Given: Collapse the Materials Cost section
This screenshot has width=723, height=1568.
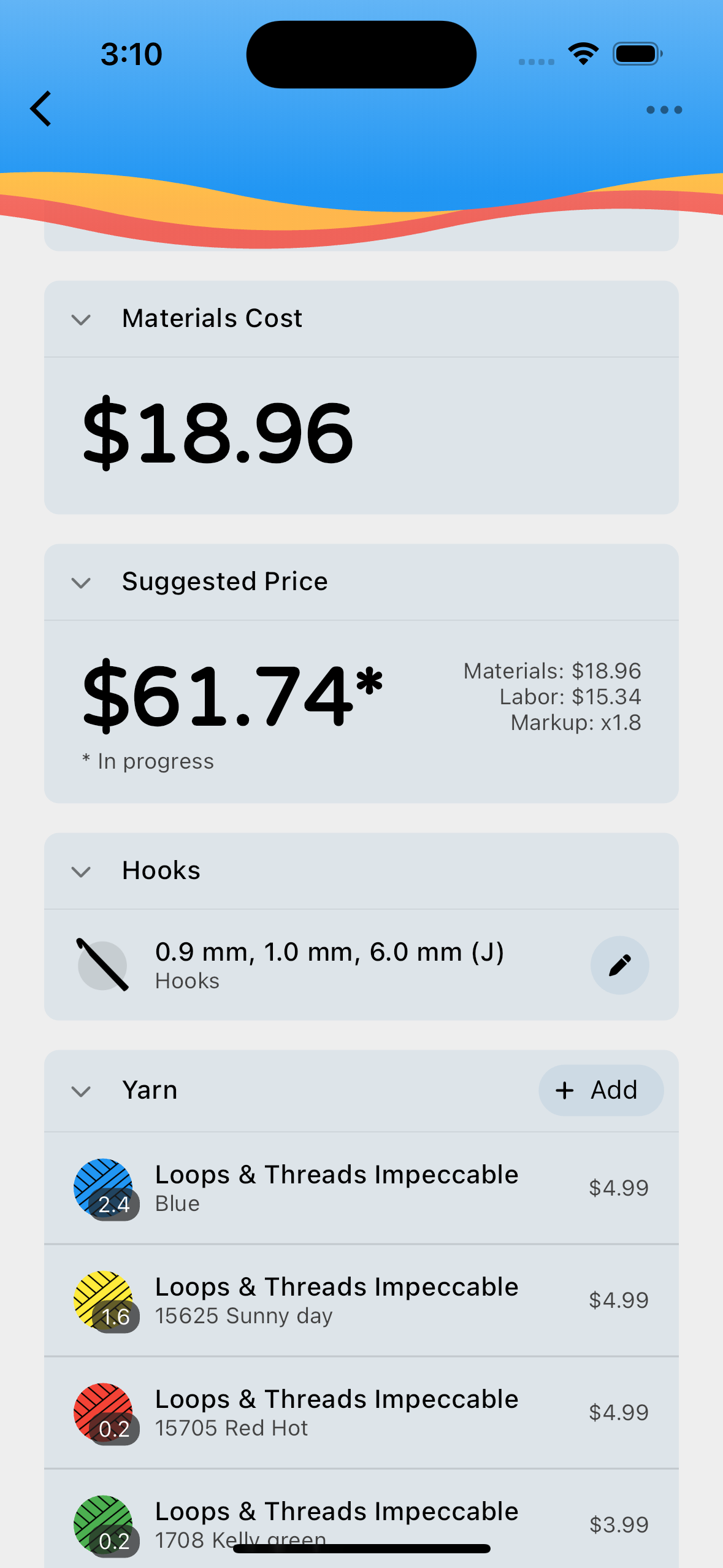Looking at the screenshot, I should pyautogui.click(x=81, y=320).
